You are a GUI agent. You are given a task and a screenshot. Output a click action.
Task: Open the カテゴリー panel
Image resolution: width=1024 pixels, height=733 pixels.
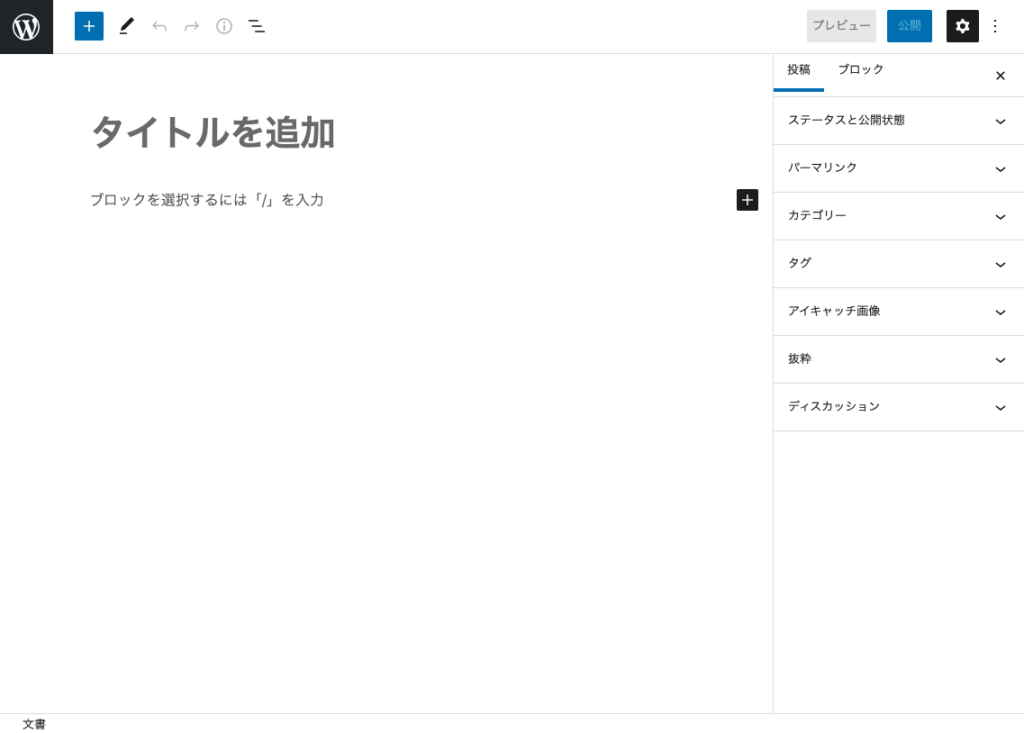(897, 216)
